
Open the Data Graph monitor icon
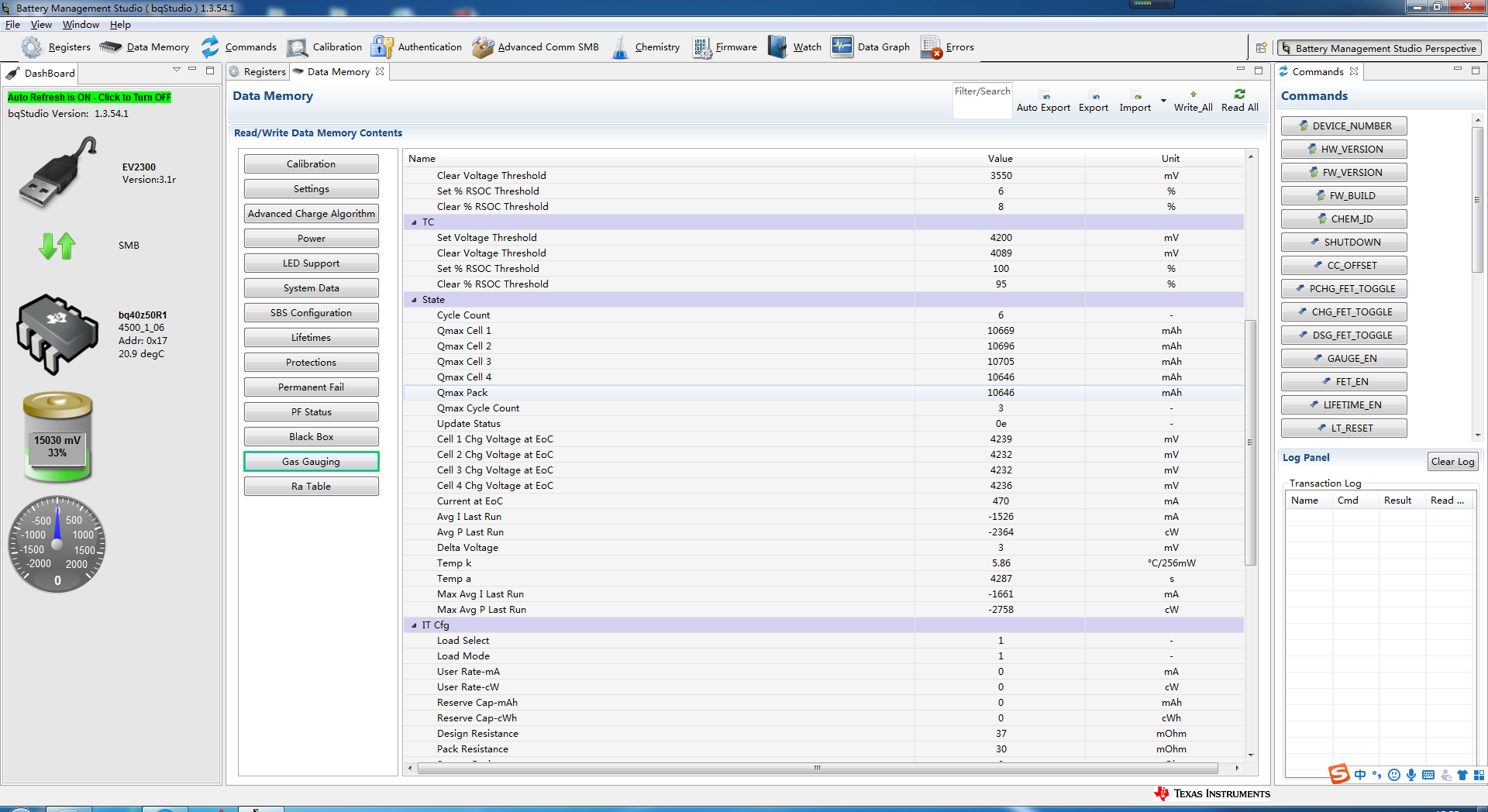[842, 47]
